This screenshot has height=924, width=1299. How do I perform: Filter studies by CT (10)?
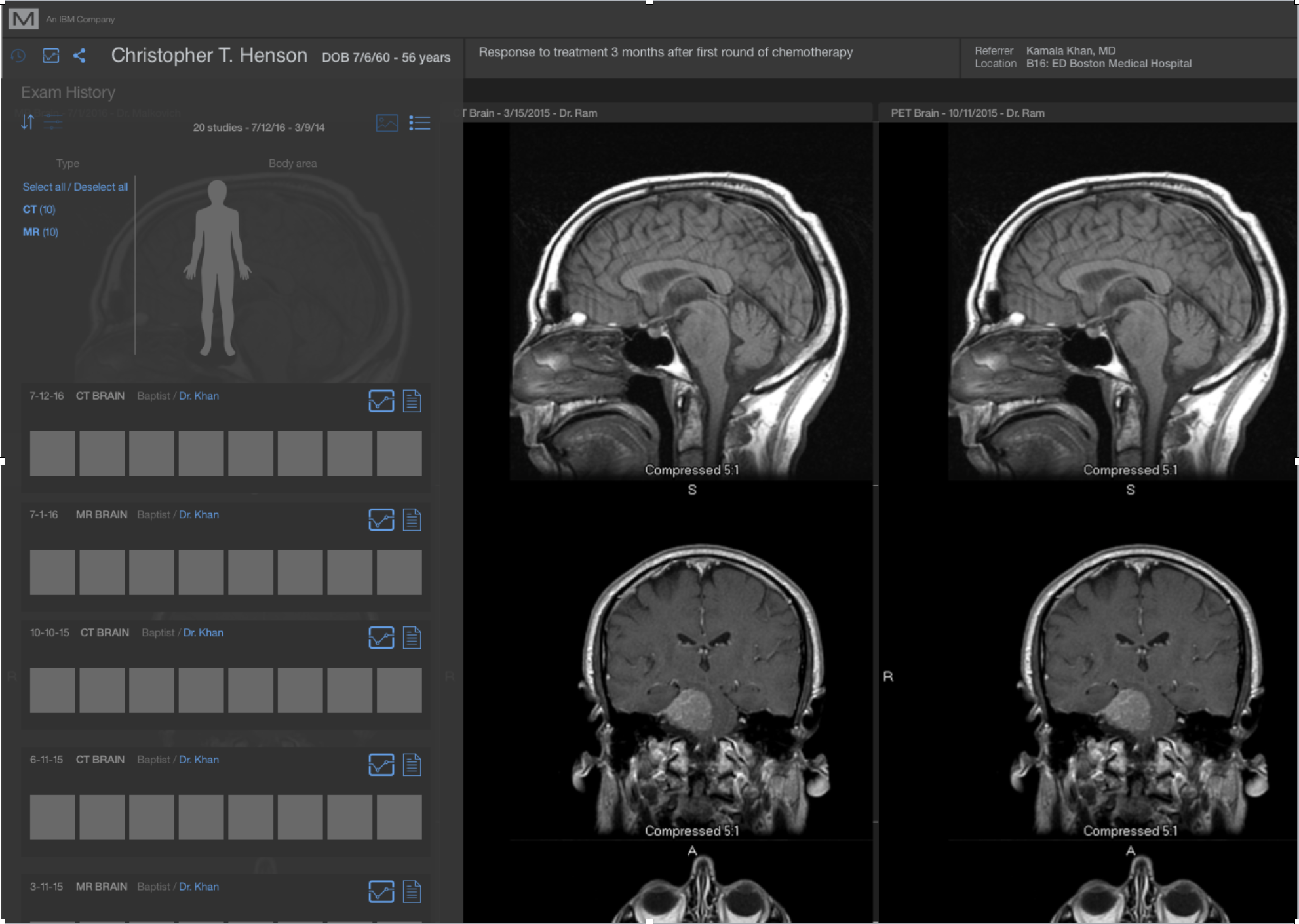coord(39,210)
